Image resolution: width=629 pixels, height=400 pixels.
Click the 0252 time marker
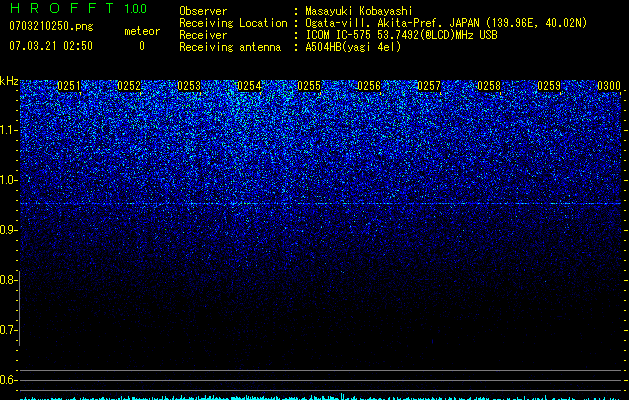tap(129, 86)
